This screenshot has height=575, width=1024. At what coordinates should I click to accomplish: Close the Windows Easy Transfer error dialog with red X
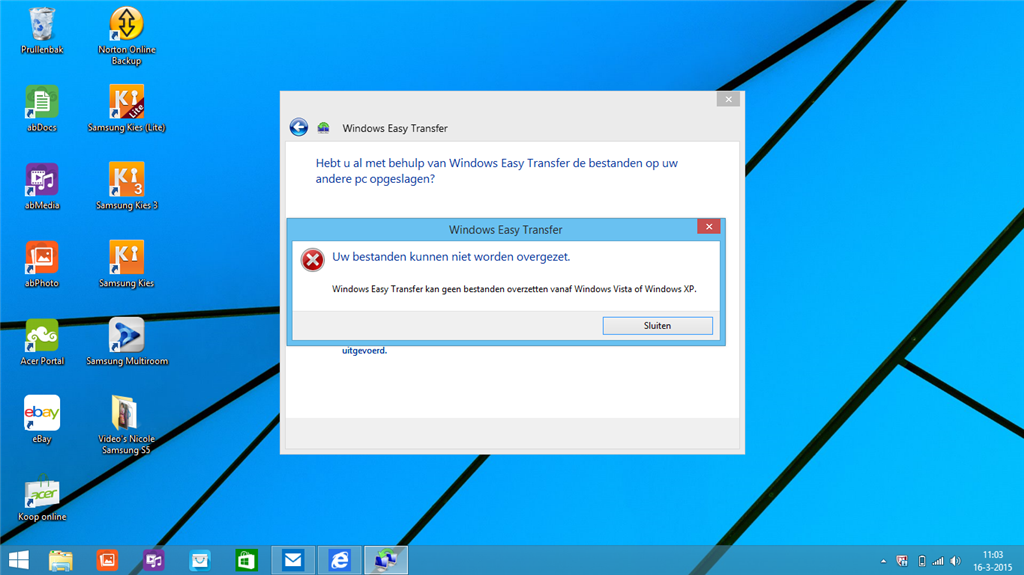709,227
